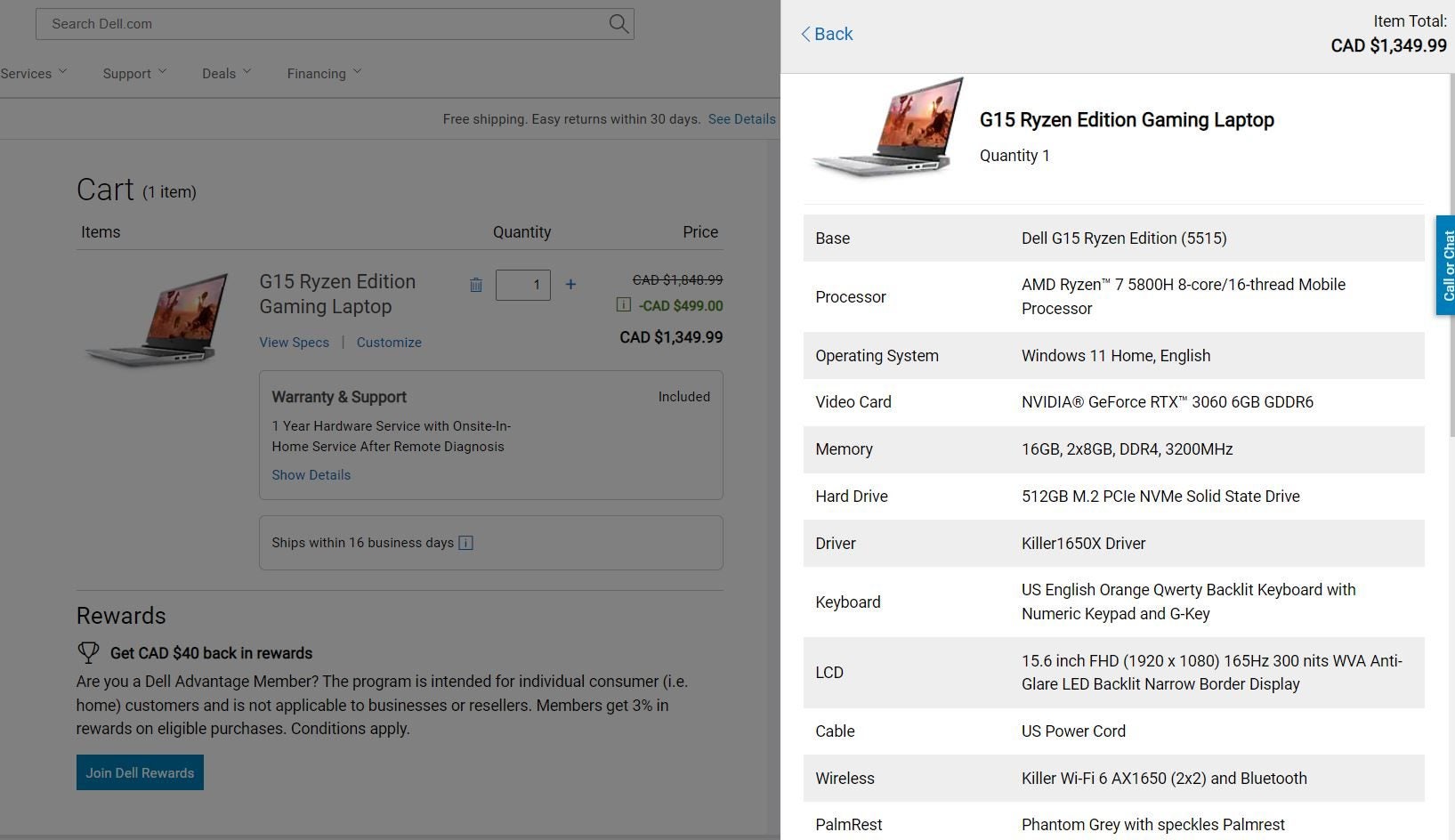Screen dimensions: 1455x840
Task: Delete item with trash icon
Action: (x=476, y=285)
